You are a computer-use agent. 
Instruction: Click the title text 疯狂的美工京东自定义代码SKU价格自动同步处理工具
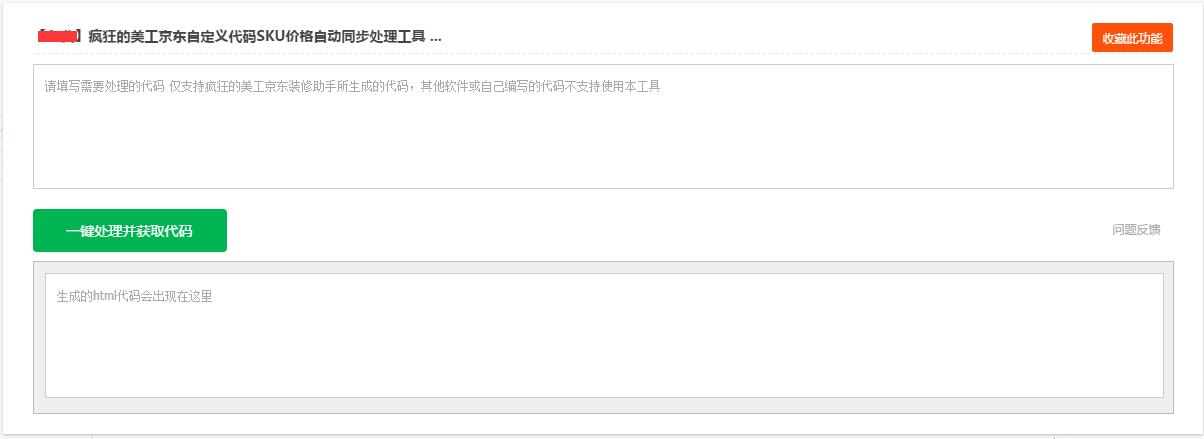point(257,37)
